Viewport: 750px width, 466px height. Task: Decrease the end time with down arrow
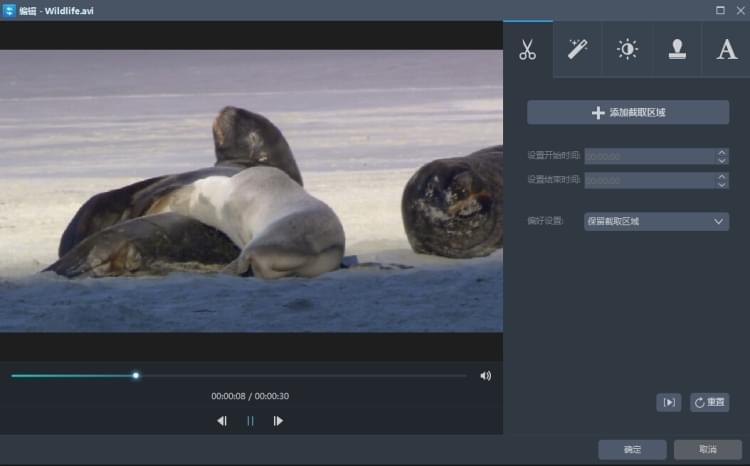(722, 185)
